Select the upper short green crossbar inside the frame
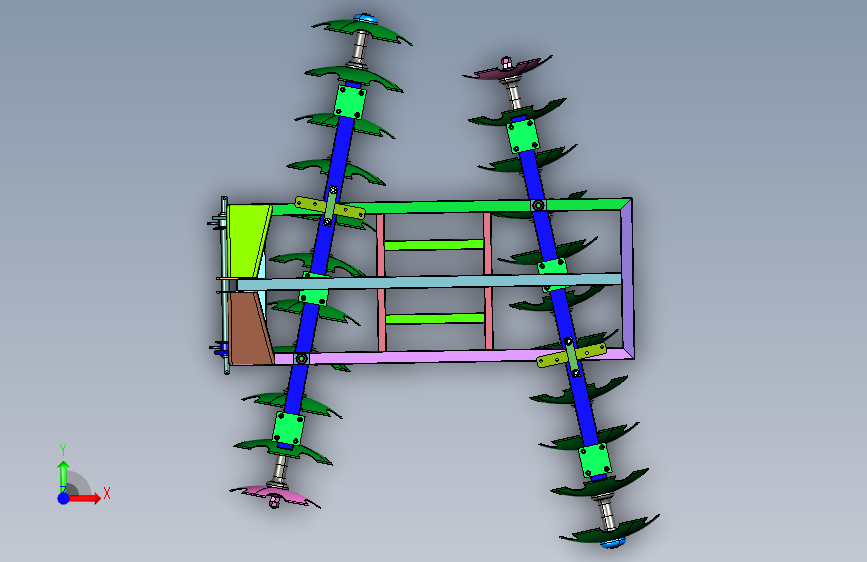This screenshot has width=867, height=562. pyautogui.click(x=434, y=244)
